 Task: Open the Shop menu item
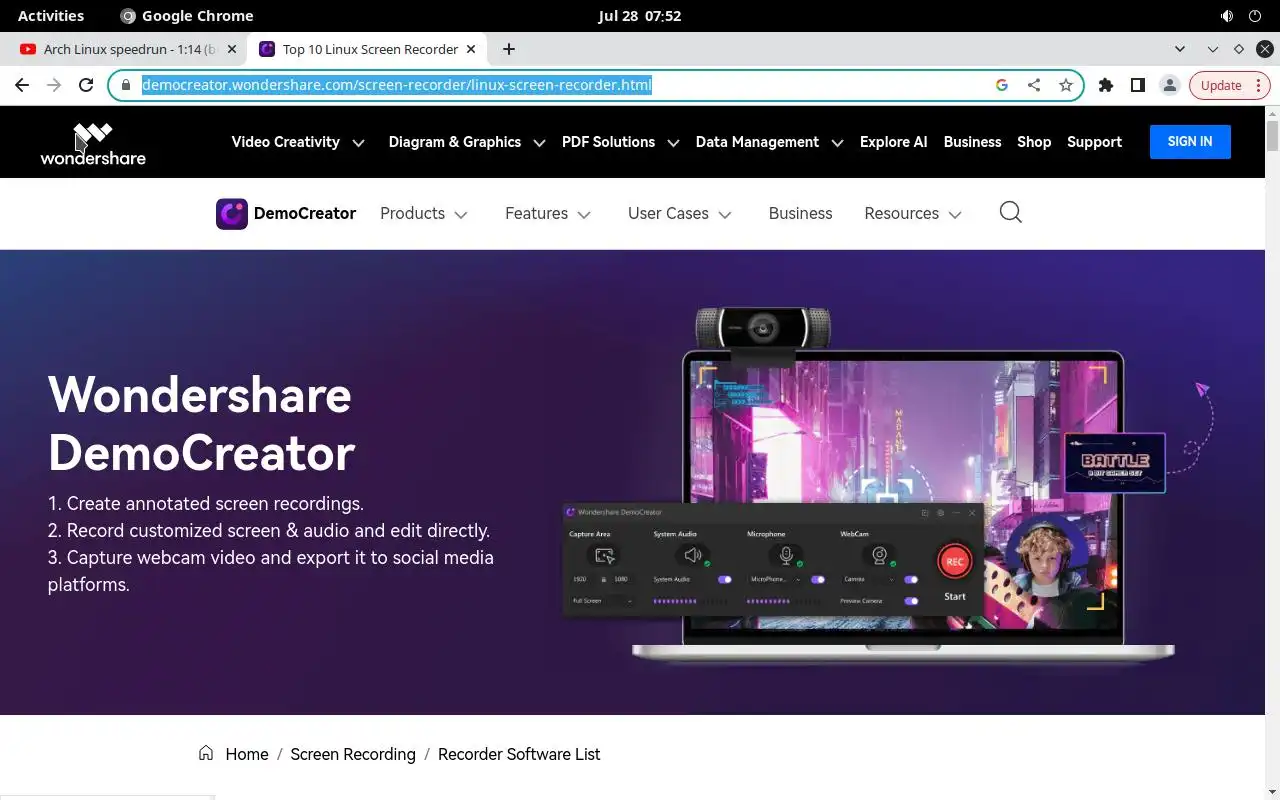click(x=1034, y=142)
